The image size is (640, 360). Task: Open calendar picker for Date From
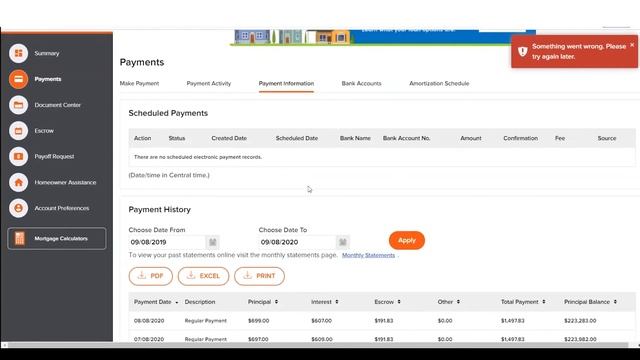point(213,242)
